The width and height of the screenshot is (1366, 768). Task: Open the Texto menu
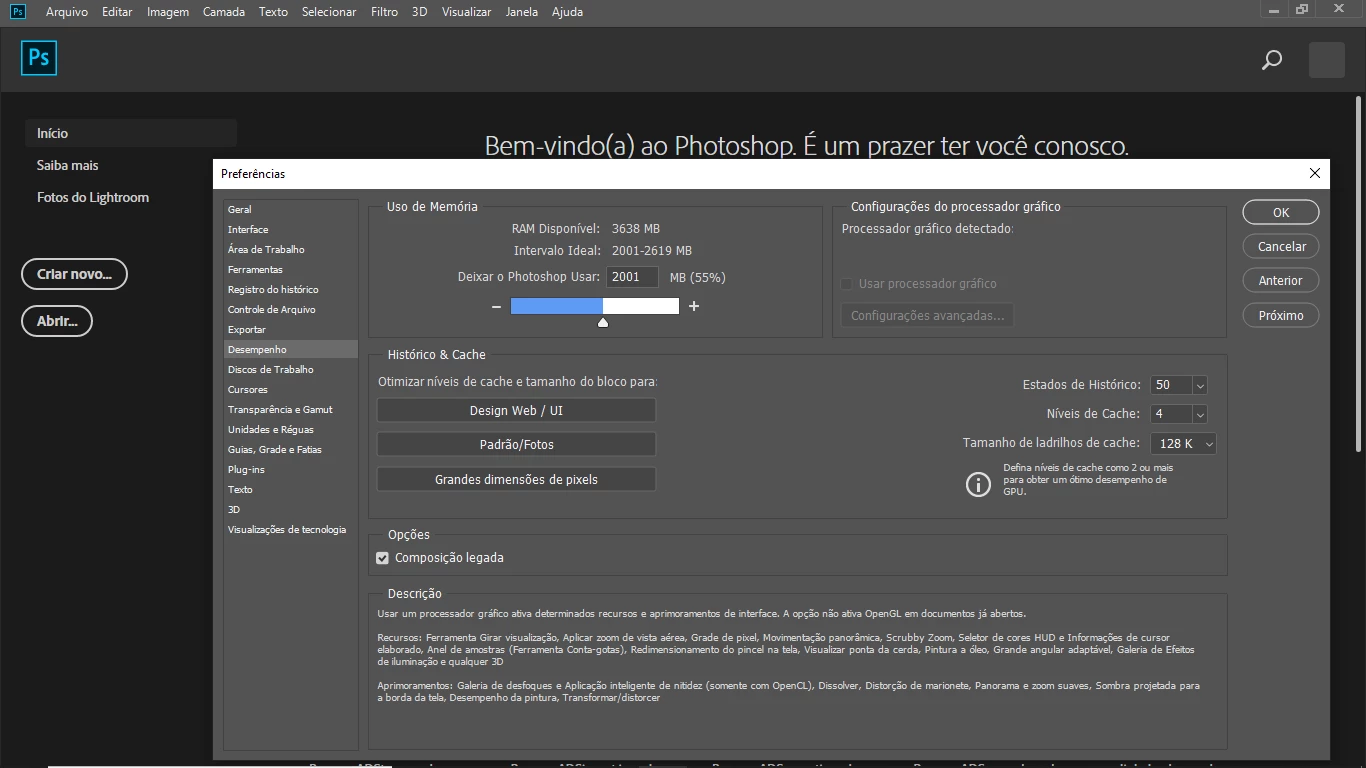(273, 12)
